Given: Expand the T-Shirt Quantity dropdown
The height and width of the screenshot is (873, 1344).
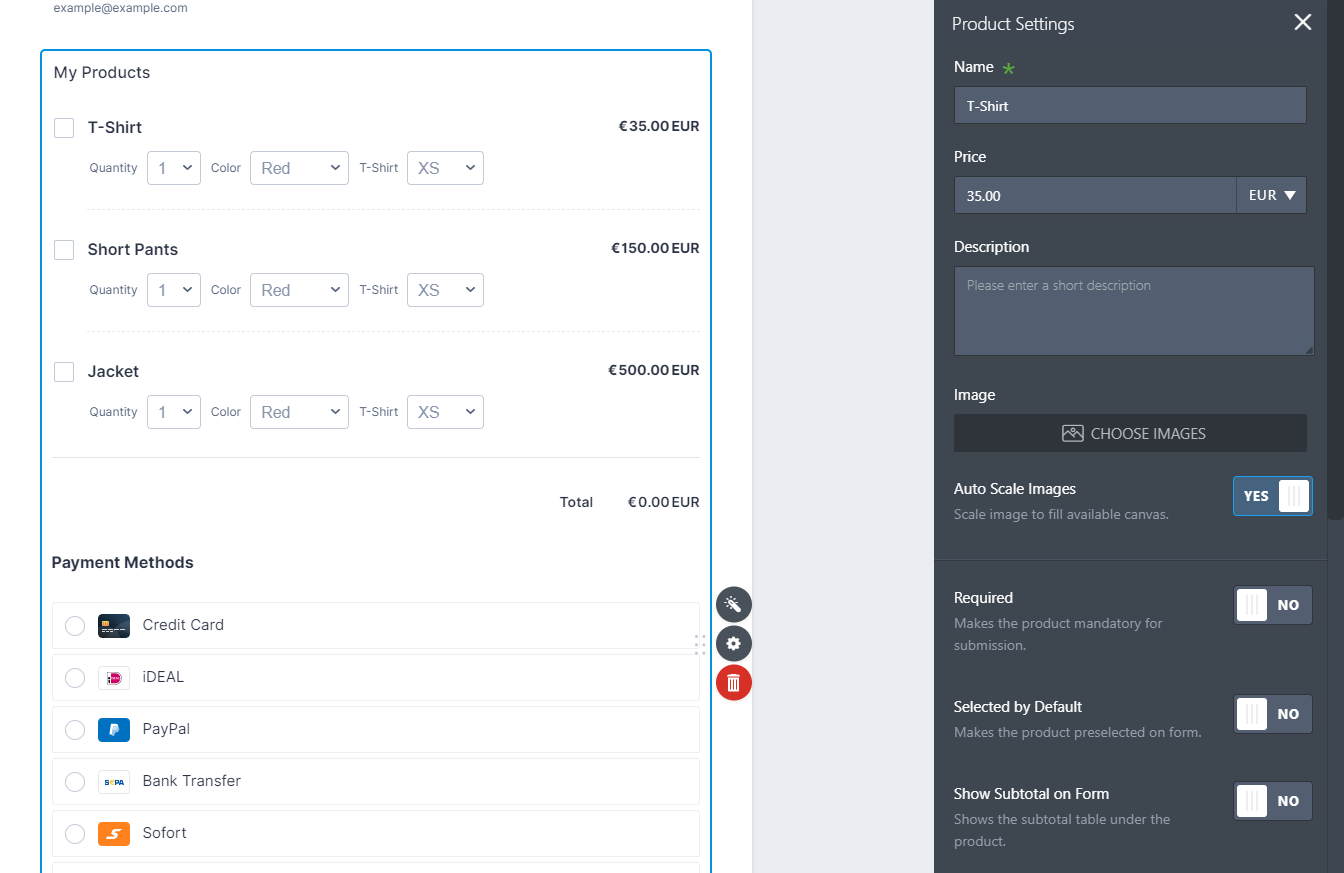Looking at the screenshot, I should (x=174, y=168).
